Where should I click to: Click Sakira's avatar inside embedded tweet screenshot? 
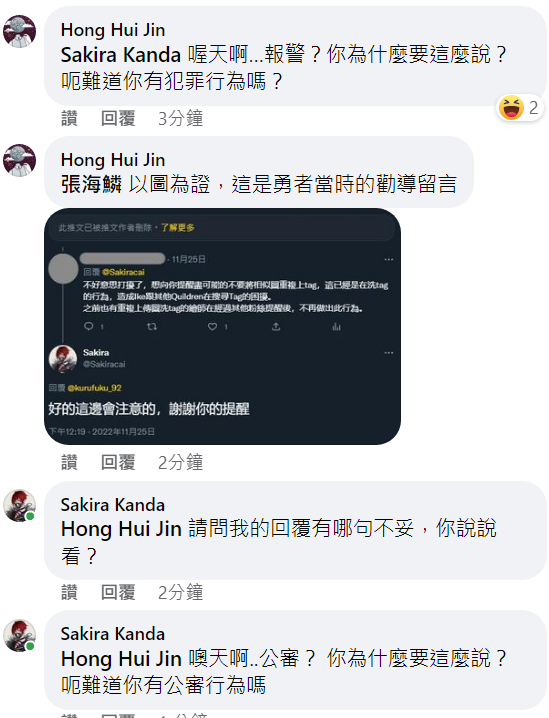click(63, 359)
